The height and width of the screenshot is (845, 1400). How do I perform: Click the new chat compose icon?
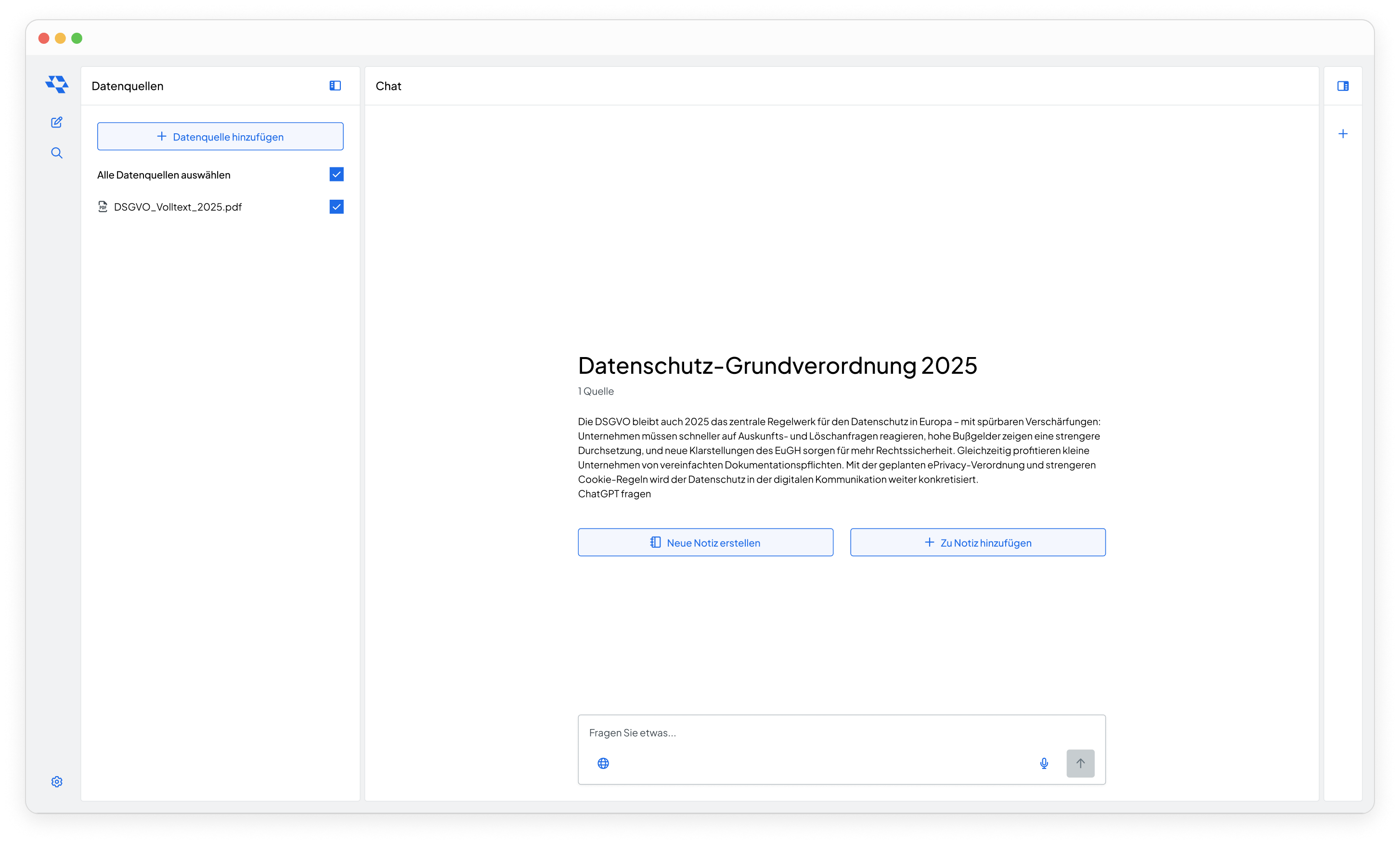pos(57,122)
